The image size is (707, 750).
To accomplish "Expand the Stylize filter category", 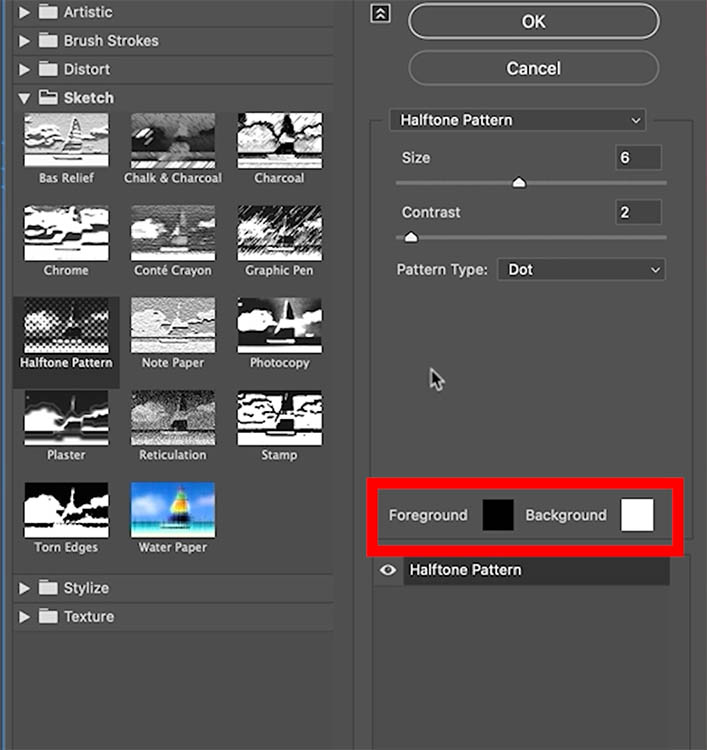I will [x=25, y=588].
